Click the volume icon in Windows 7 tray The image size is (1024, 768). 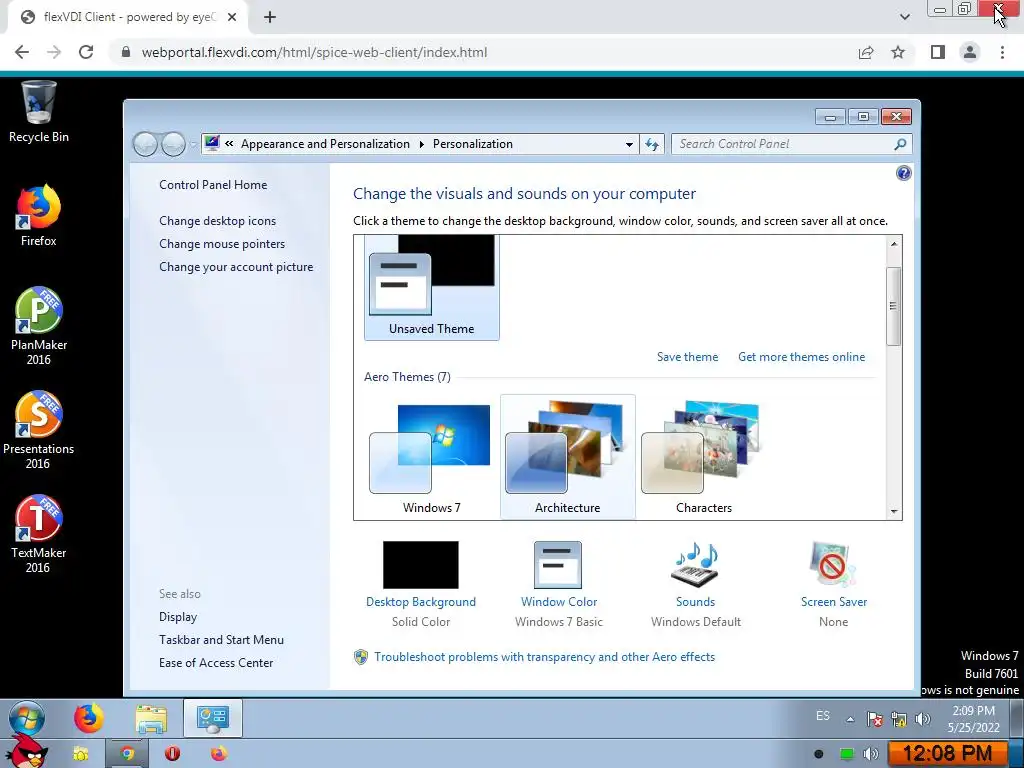(x=922, y=719)
